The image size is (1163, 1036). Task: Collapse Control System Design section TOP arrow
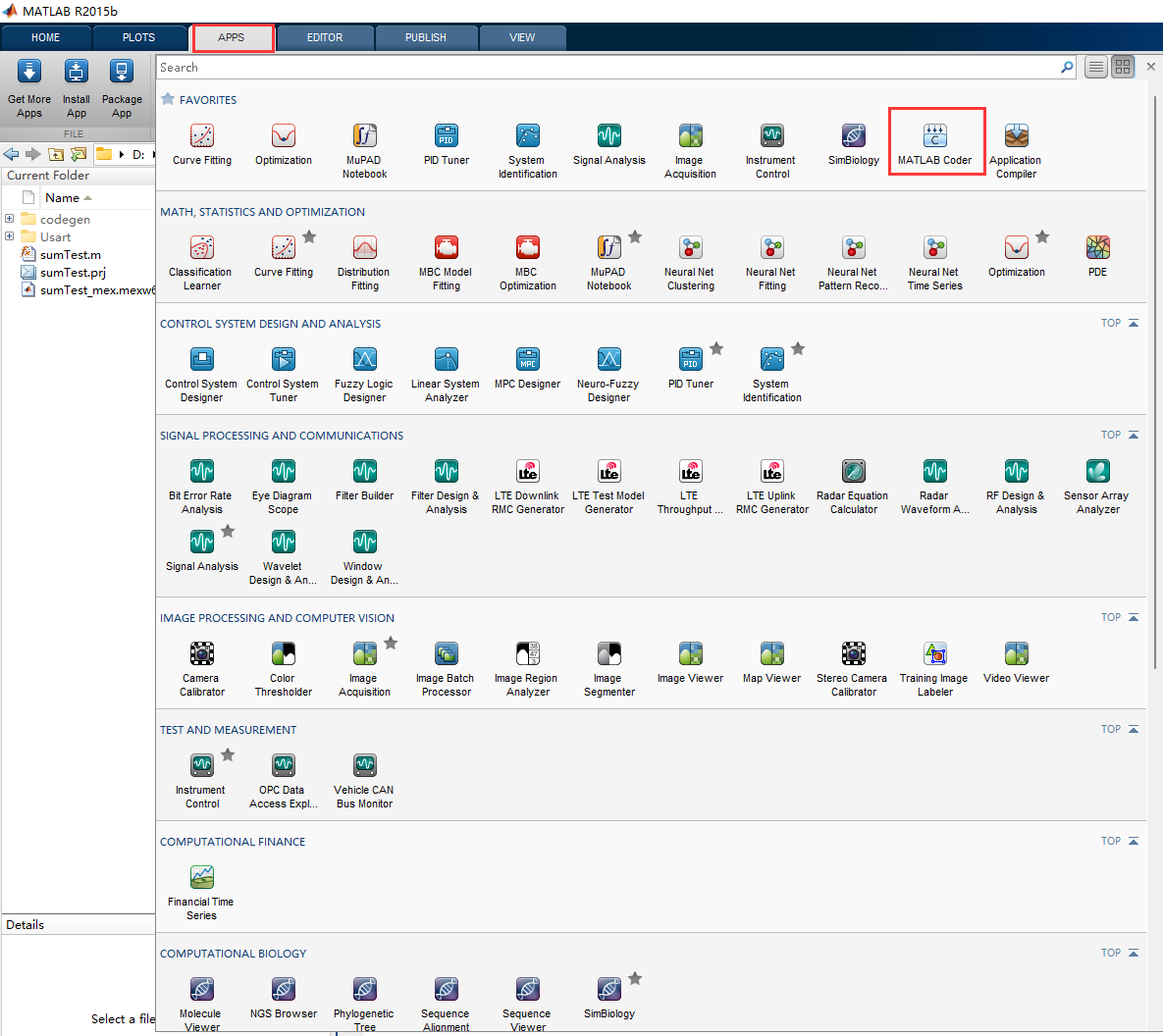click(x=1134, y=324)
